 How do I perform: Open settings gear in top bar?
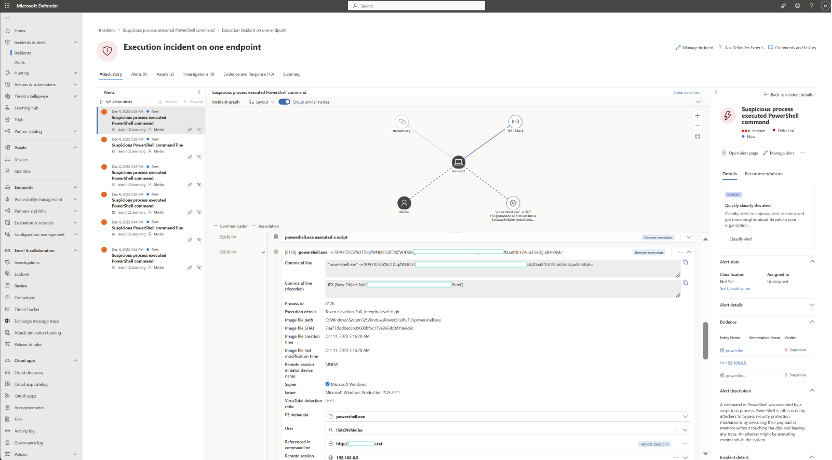pos(797,6)
